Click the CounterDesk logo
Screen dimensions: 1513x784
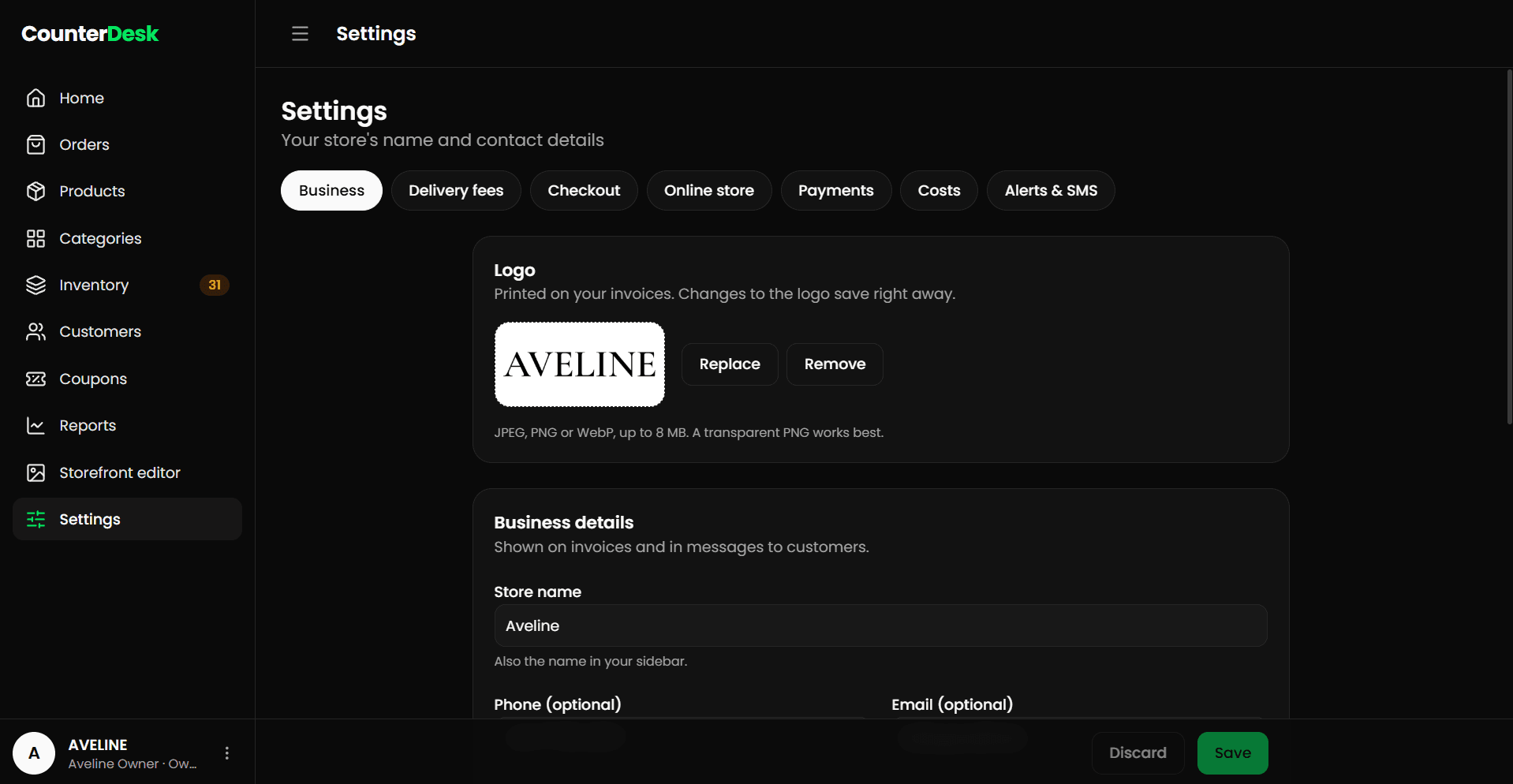click(90, 34)
